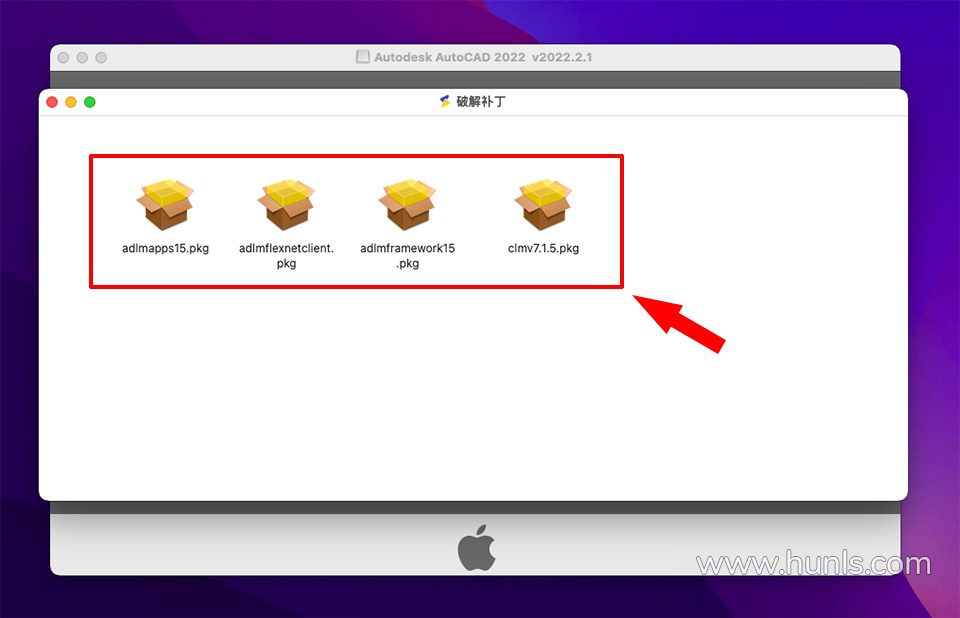
Task: Maximize the 破解补丁 window with green button
Action: [90, 102]
